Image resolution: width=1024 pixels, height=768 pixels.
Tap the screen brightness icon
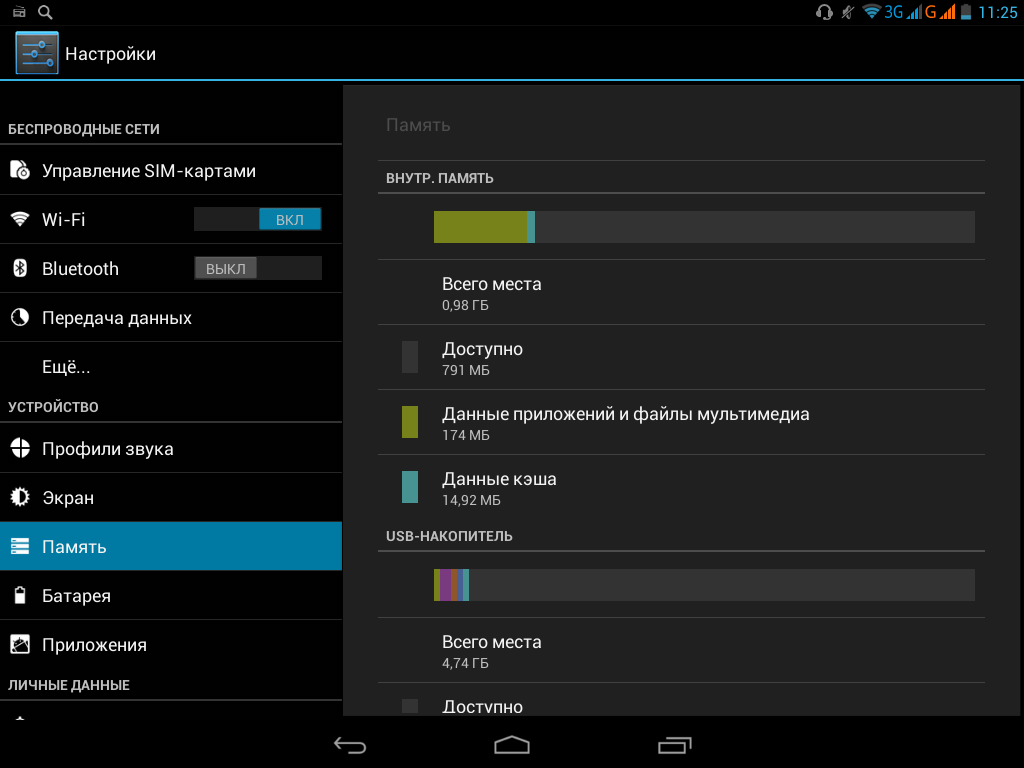pyautogui.click(x=20, y=497)
